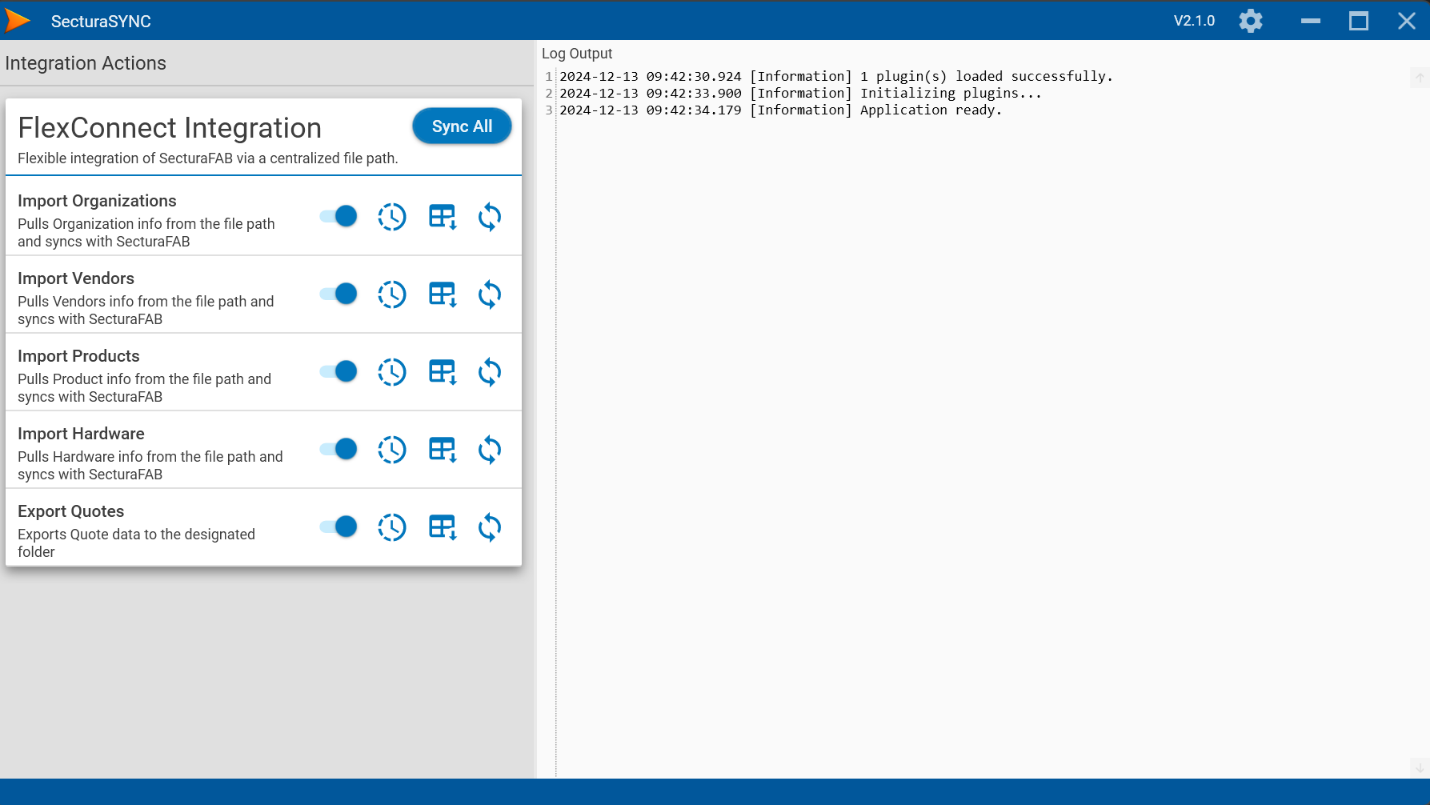Open schedule clock icon for Import Vendors

[x=392, y=295]
